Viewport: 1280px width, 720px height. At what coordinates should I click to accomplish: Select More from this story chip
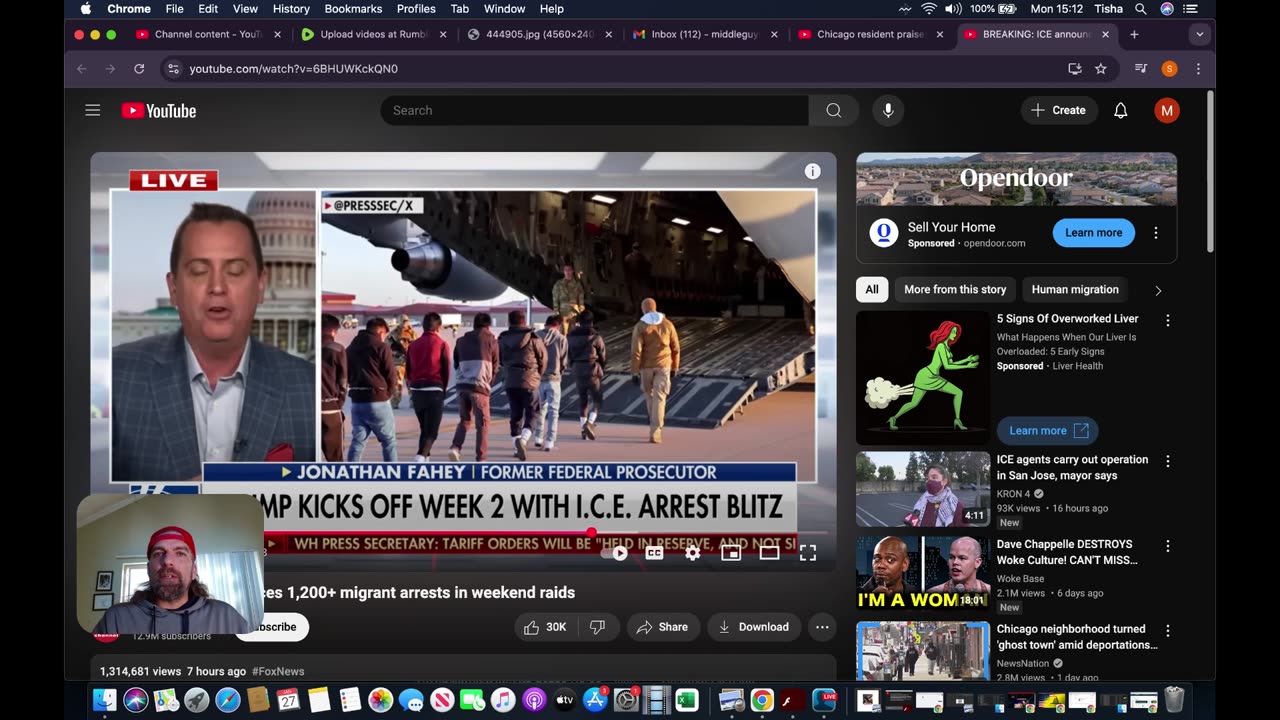[955, 289]
